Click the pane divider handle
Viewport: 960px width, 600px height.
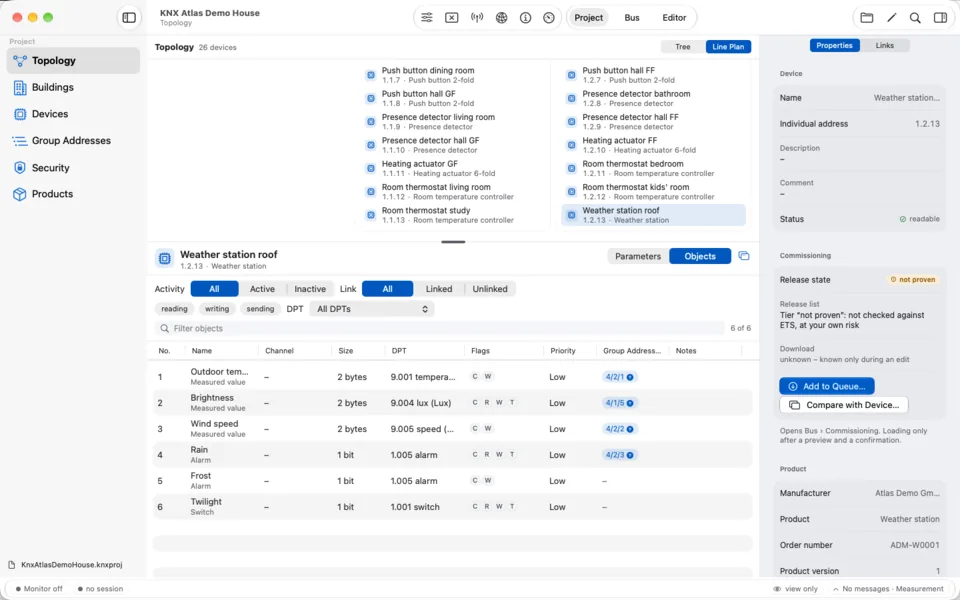coord(453,242)
